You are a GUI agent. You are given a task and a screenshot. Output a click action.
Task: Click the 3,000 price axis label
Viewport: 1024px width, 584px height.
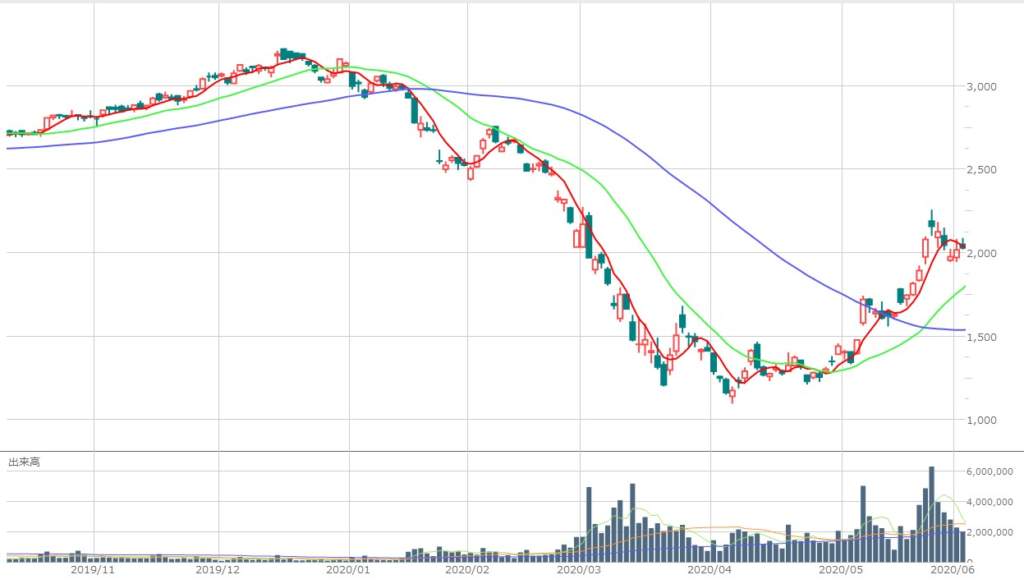(x=982, y=86)
